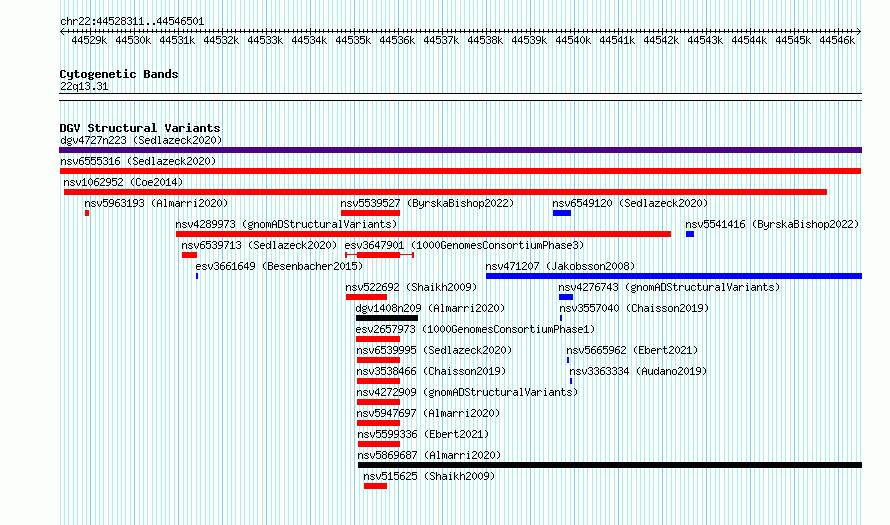Image resolution: width=890 pixels, height=525 pixels.
Task: Click the long black nsv5869687 bar
Action: [610, 465]
